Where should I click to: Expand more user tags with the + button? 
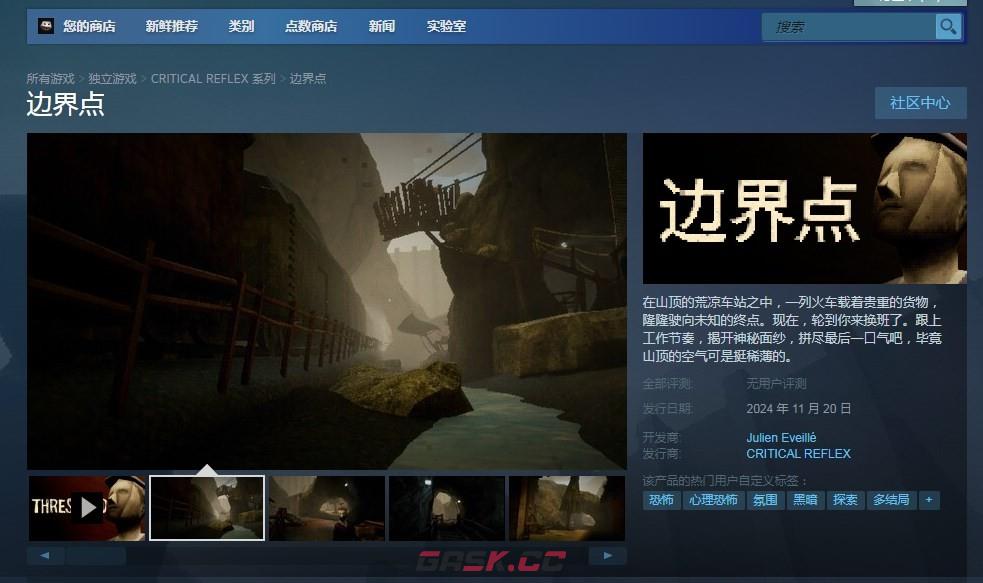(929, 500)
